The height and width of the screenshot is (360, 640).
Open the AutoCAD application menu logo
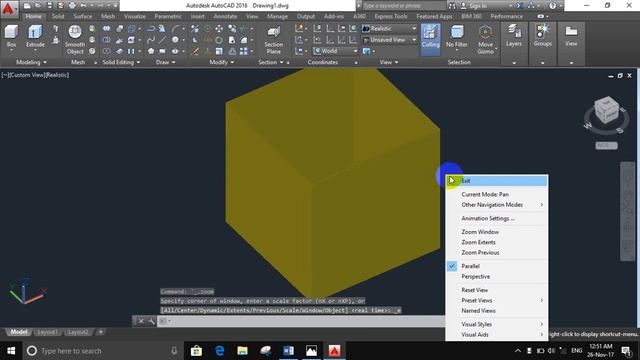8,9
